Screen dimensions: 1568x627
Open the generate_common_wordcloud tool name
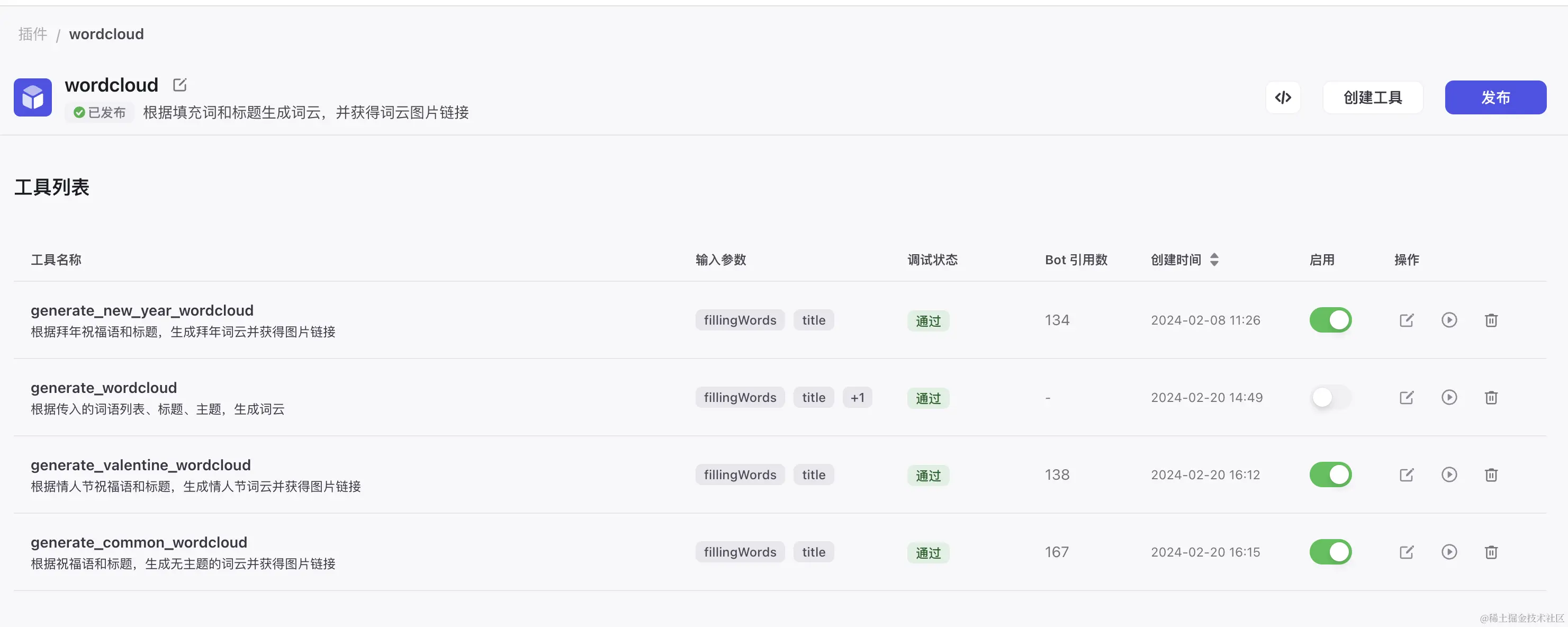(139, 542)
